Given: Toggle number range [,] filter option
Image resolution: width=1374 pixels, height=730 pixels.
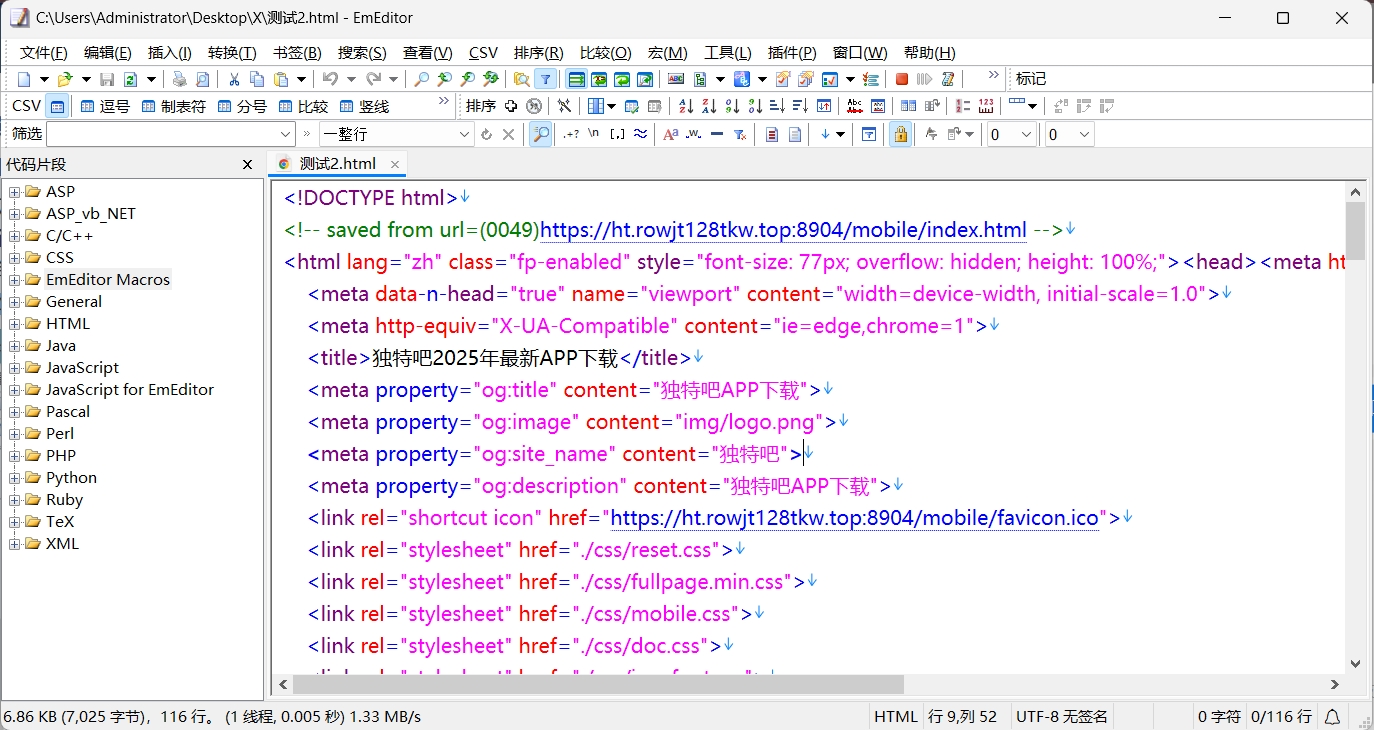Looking at the screenshot, I should click(617, 134).
